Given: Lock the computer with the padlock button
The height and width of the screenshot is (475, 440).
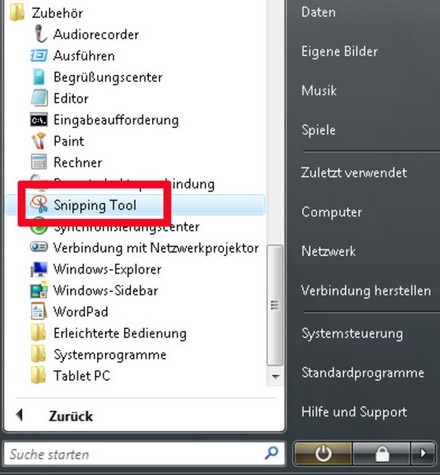Looking at the screenshot, I should tap(382, 454).
